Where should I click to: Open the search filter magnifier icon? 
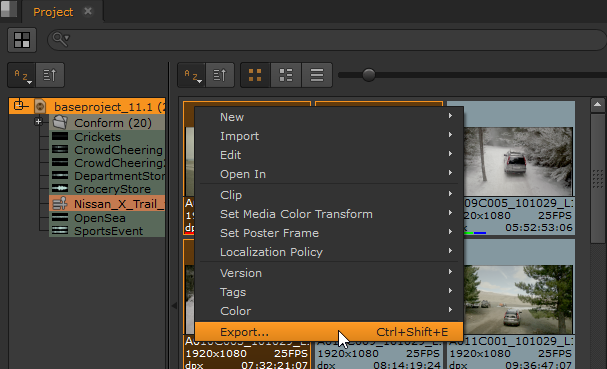61,39
